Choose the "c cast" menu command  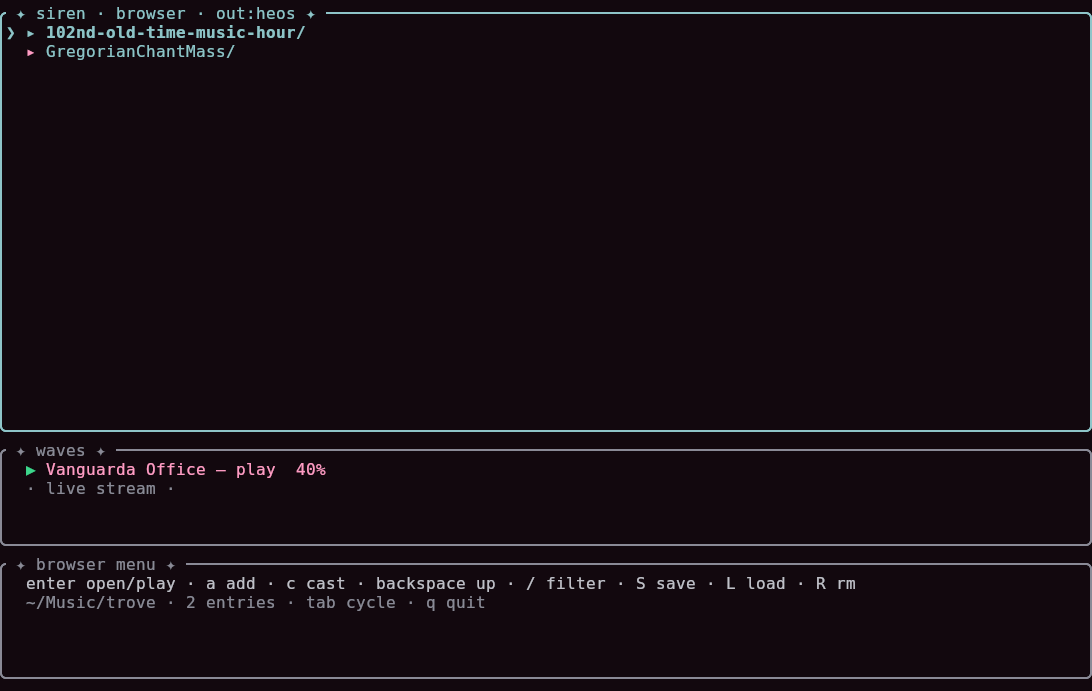click(315, 584)
